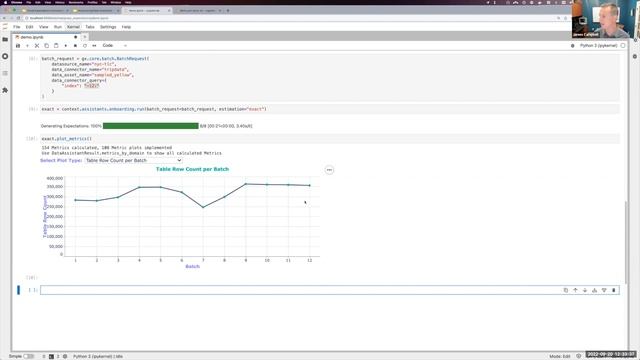This screenshot has height=360, width=640.
Task: Click the debugger bug icon near kernel name
Action: pyautogui.click(x=573, y=46)
